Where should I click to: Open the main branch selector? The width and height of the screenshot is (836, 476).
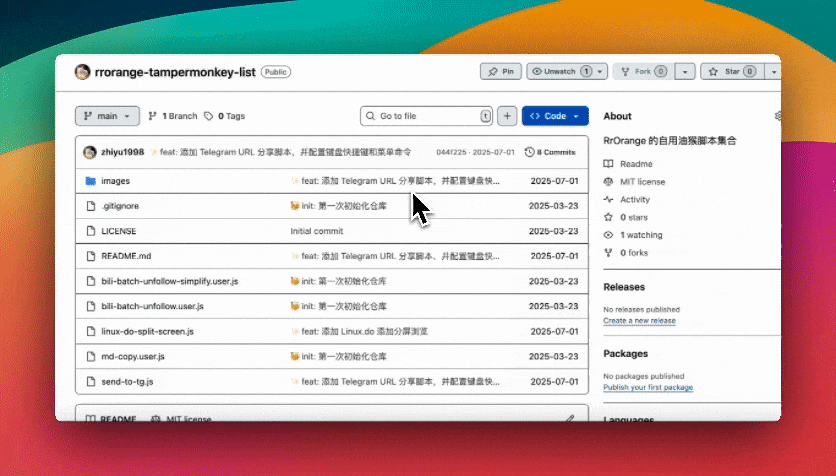(107, 116)
